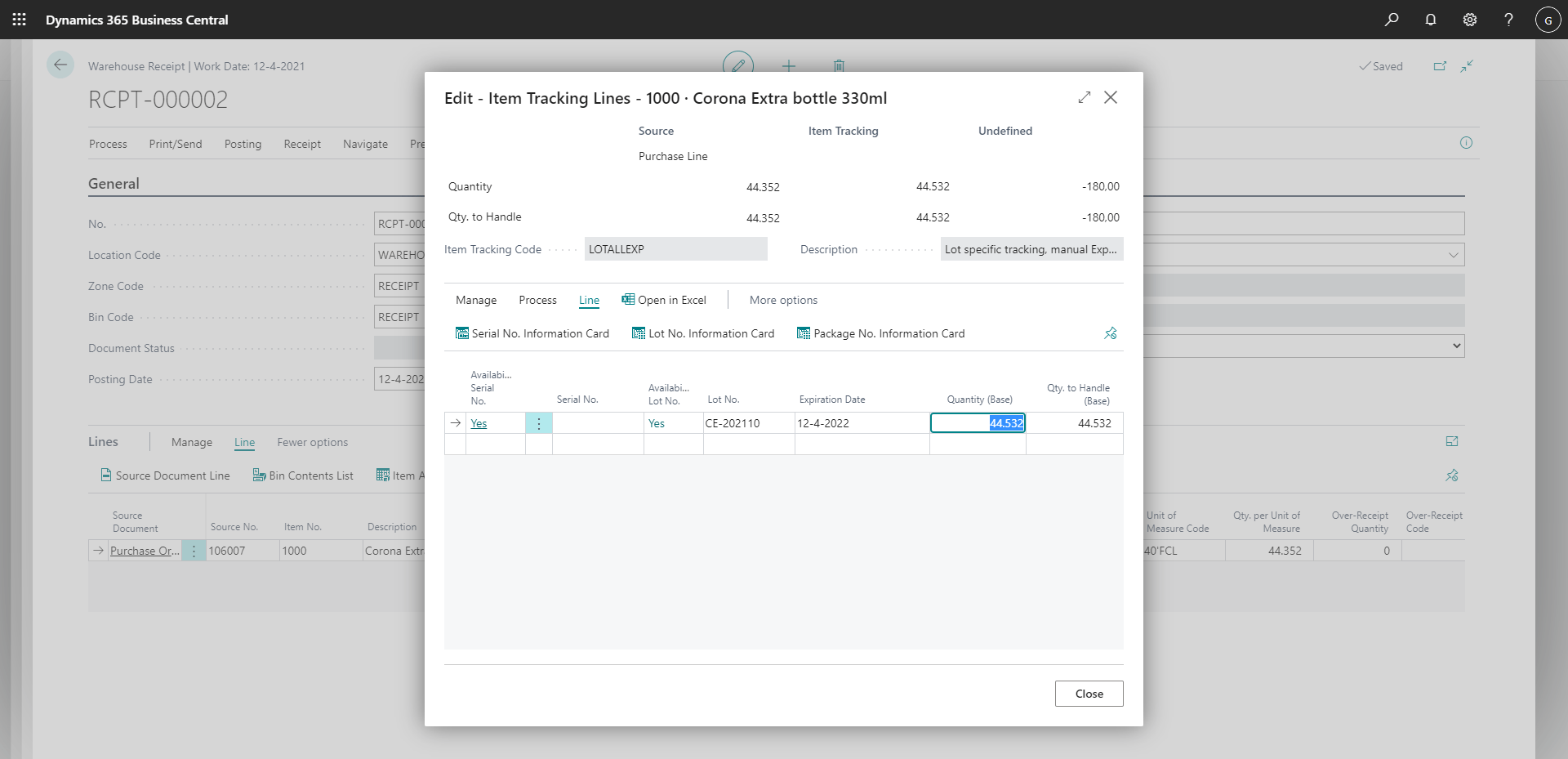
Task: Open the app launcher waffle menu
Action: [20, 20]
